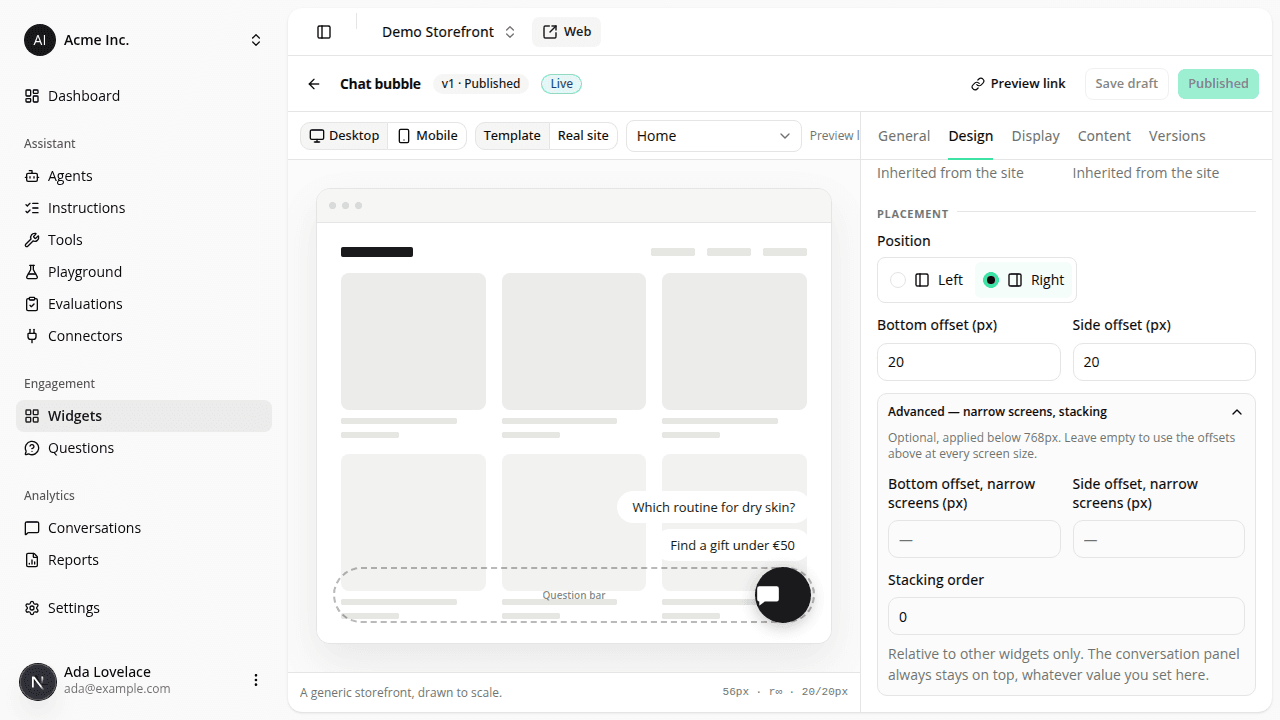Click 'Find a gift under €50' suggestion
Screen dimensions: 1280x720
point(733,545)
